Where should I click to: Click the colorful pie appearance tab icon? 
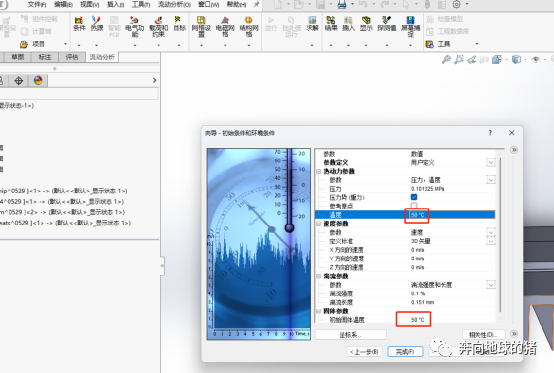[38, 81]
